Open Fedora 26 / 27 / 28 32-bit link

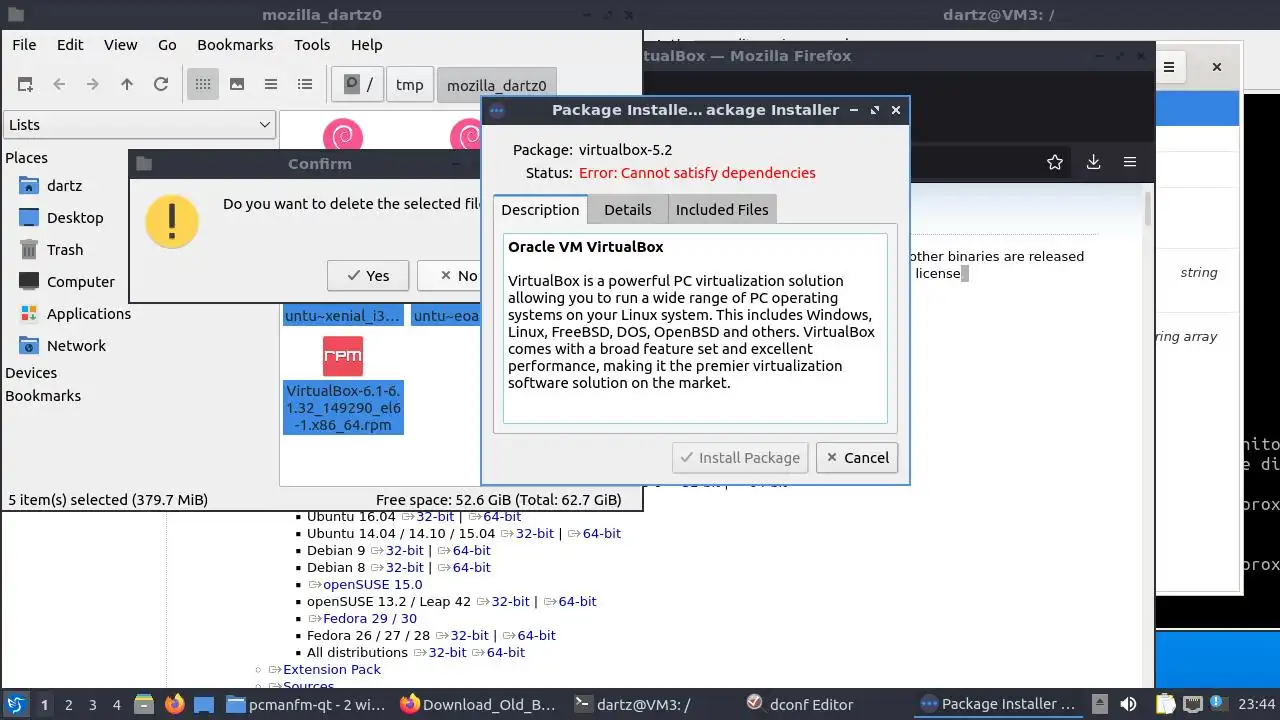pos(469,636)
